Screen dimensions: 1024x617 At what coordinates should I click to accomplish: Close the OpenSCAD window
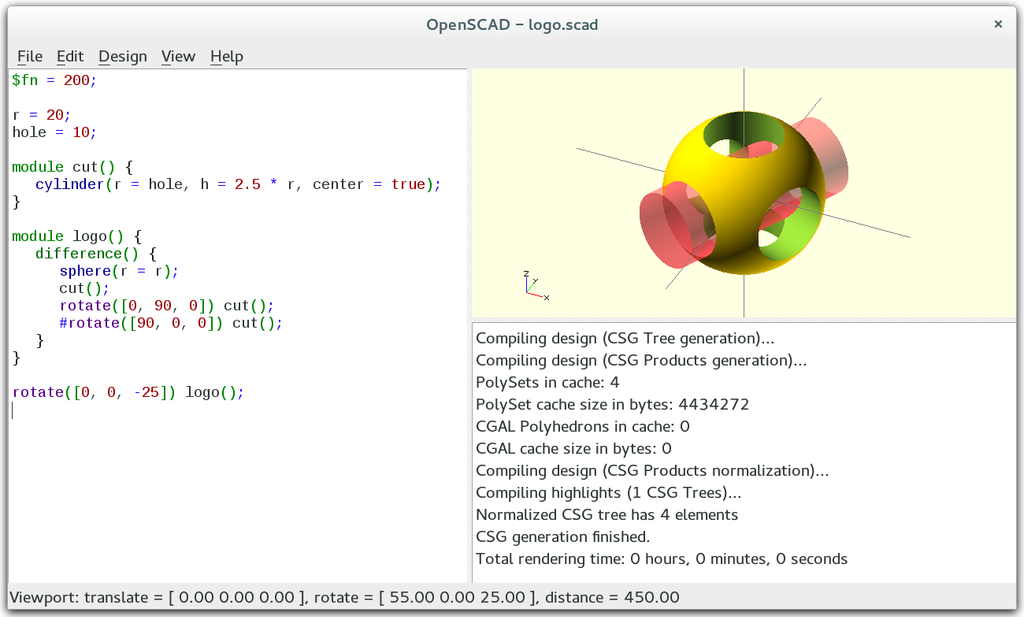(997, 24)
